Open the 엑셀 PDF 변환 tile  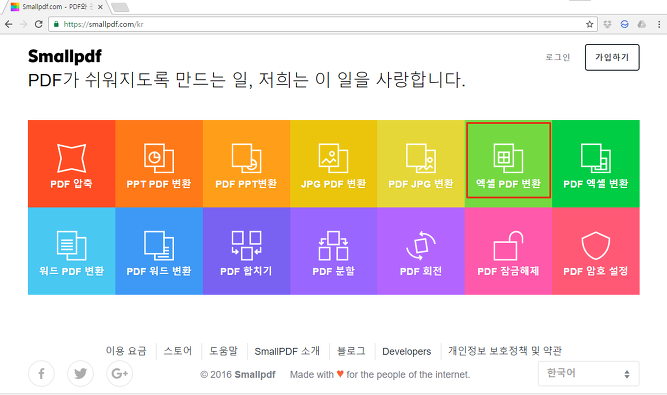(x=508, y=164)
